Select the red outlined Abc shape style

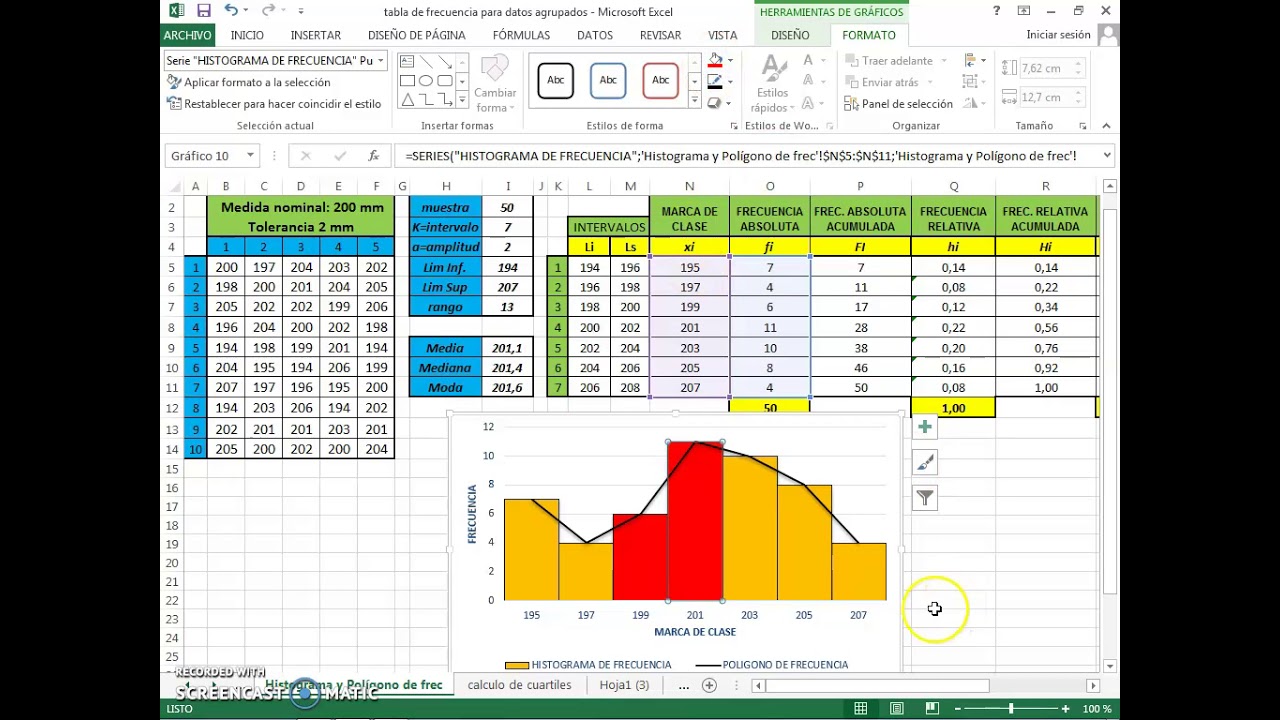pyautogui.click(x=660, y=80)
